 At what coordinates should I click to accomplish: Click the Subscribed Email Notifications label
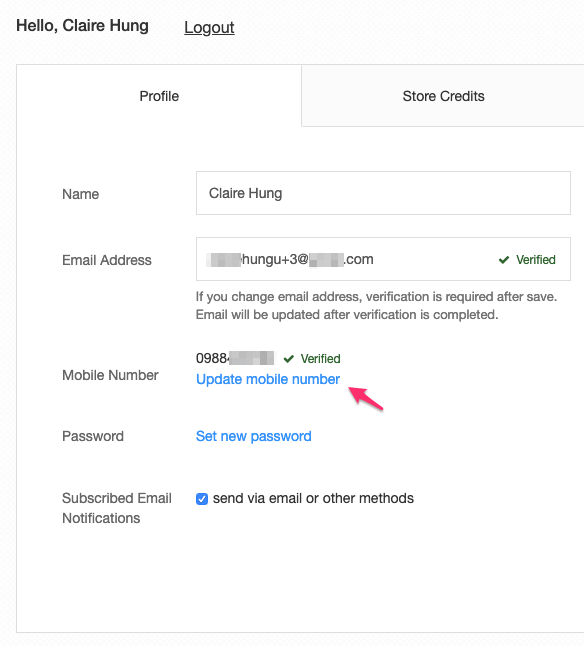117,508
